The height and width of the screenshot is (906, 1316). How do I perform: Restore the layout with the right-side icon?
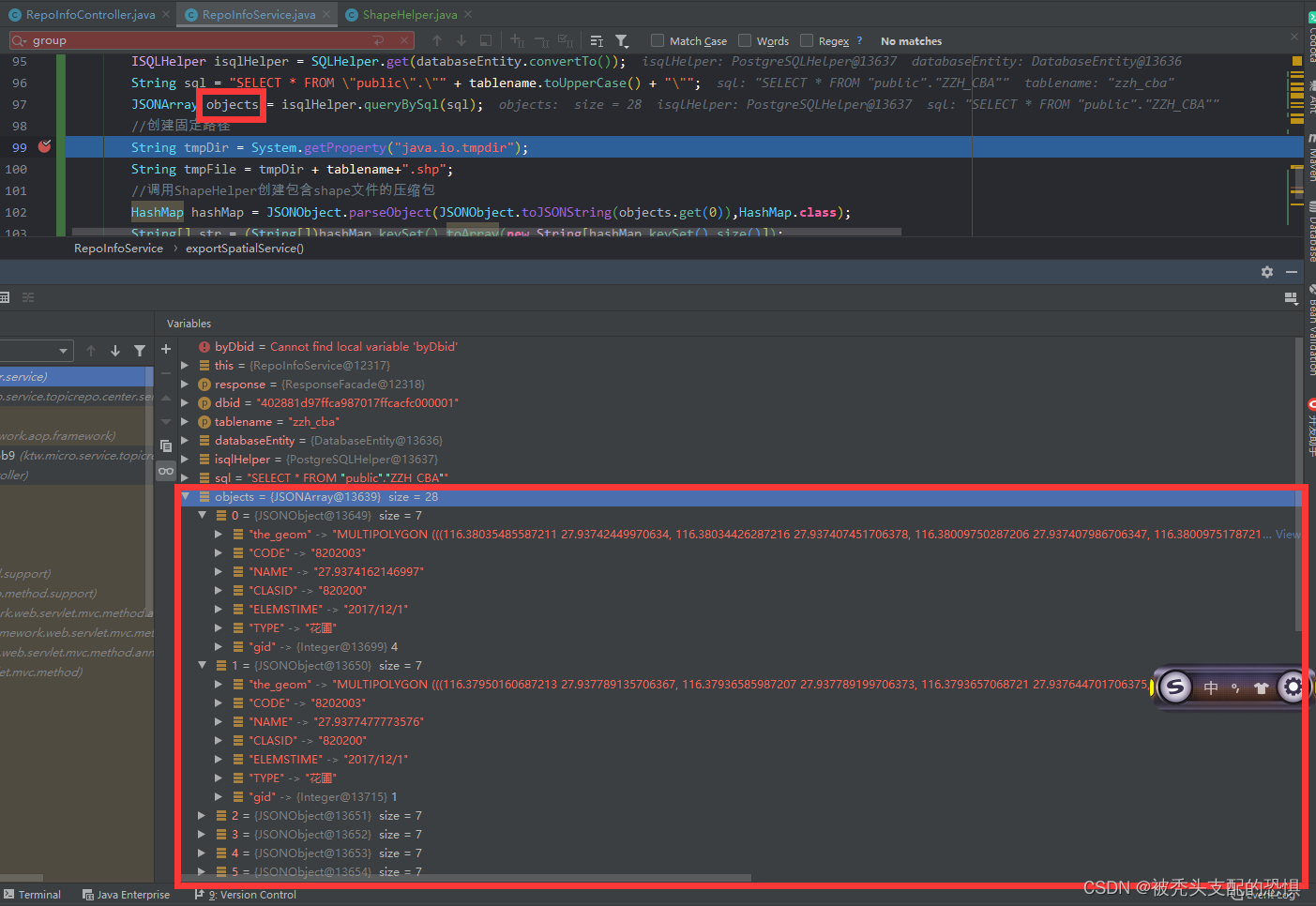[1291, 297]
